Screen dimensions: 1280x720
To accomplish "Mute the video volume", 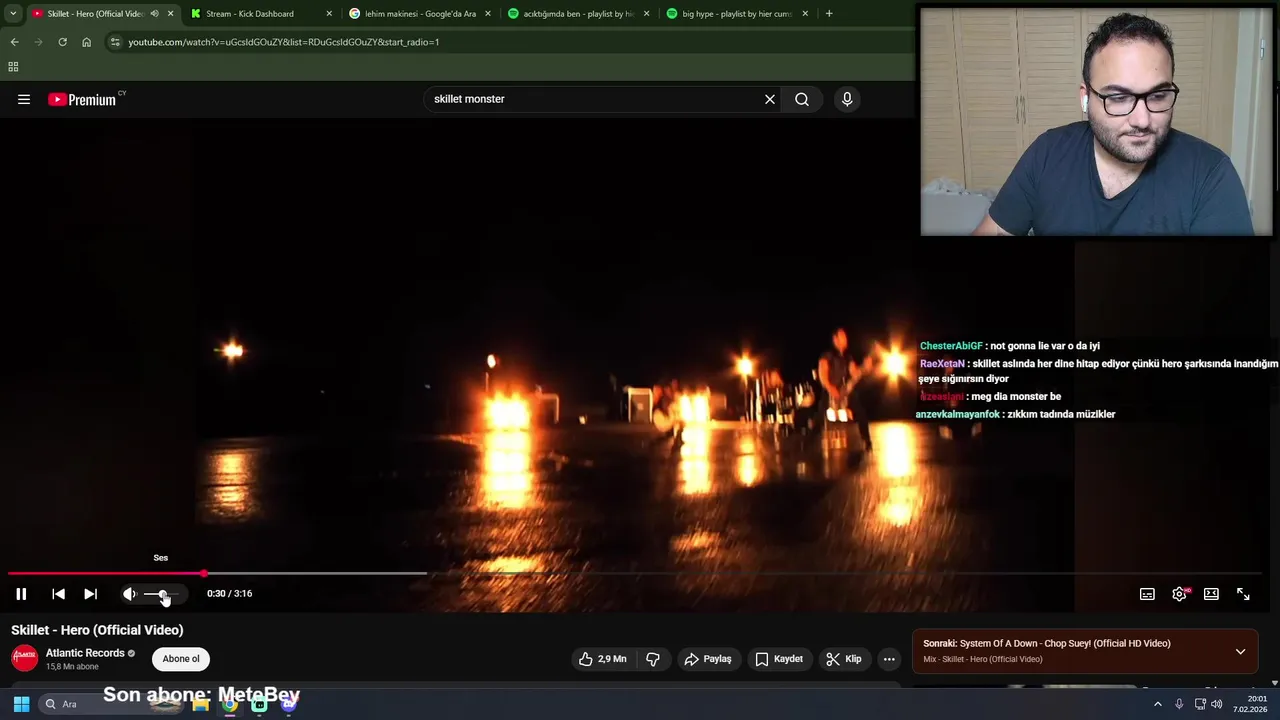I will pos(129,594).
